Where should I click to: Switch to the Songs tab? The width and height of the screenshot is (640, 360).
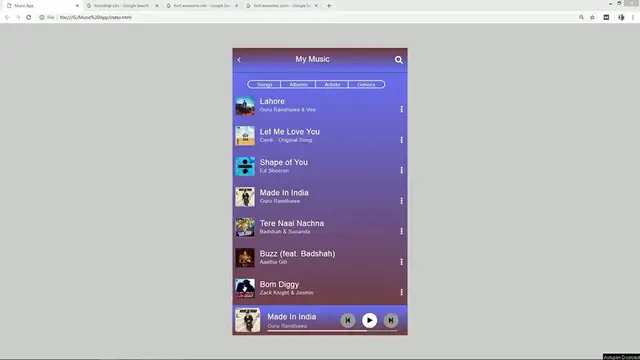[x=264, y=84]
